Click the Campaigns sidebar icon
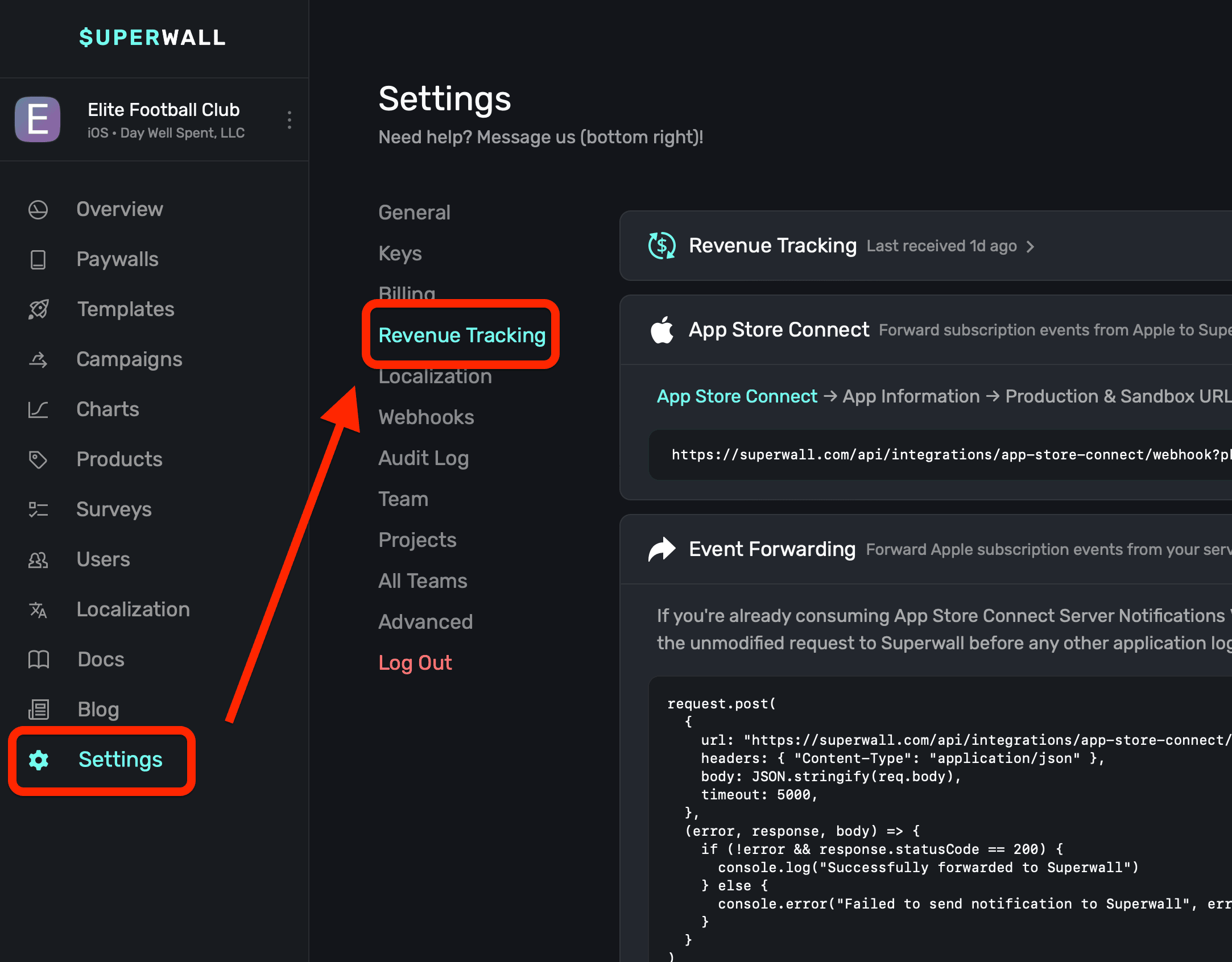The image size is (1232, 962). click(38, 359)
